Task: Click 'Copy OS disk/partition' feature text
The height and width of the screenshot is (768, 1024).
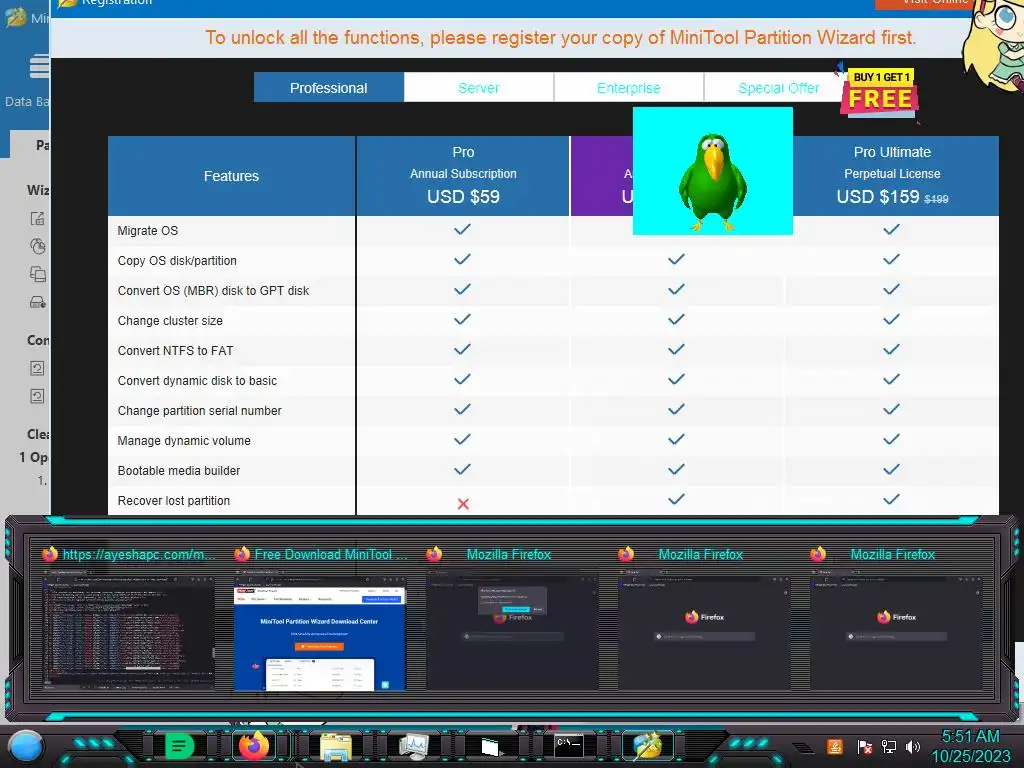Action: click(x=177, y=261)
